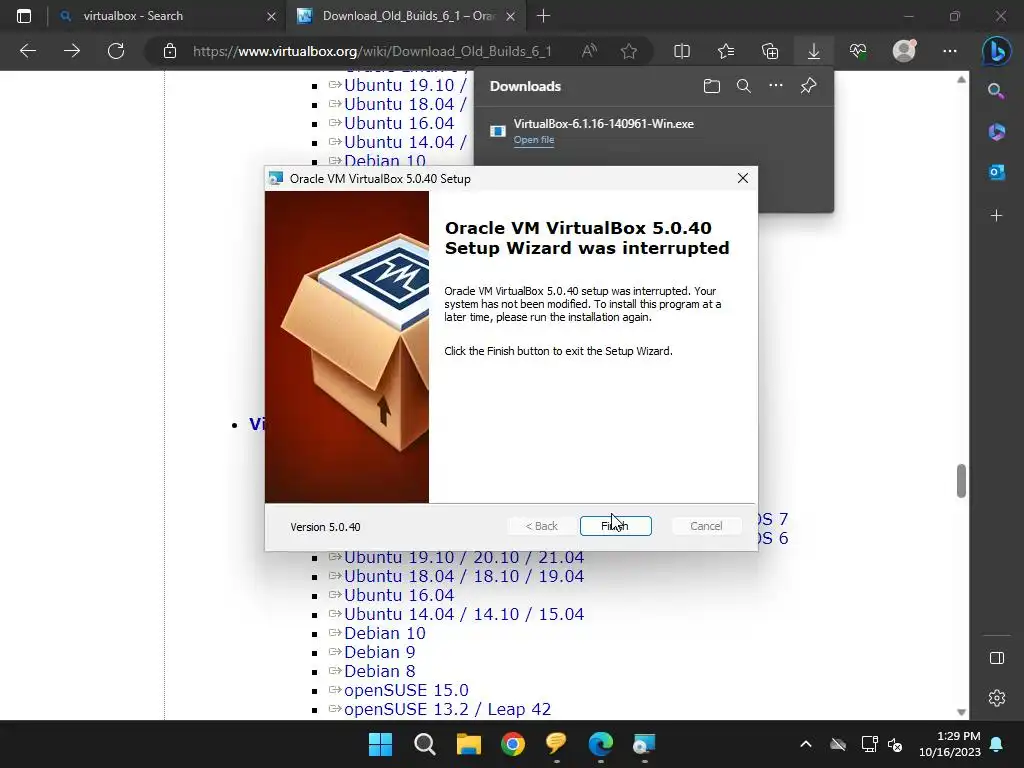The width and height of the screenshot is (1024, 768).
Task: Click the address bar URL
Action: (372, 51)
